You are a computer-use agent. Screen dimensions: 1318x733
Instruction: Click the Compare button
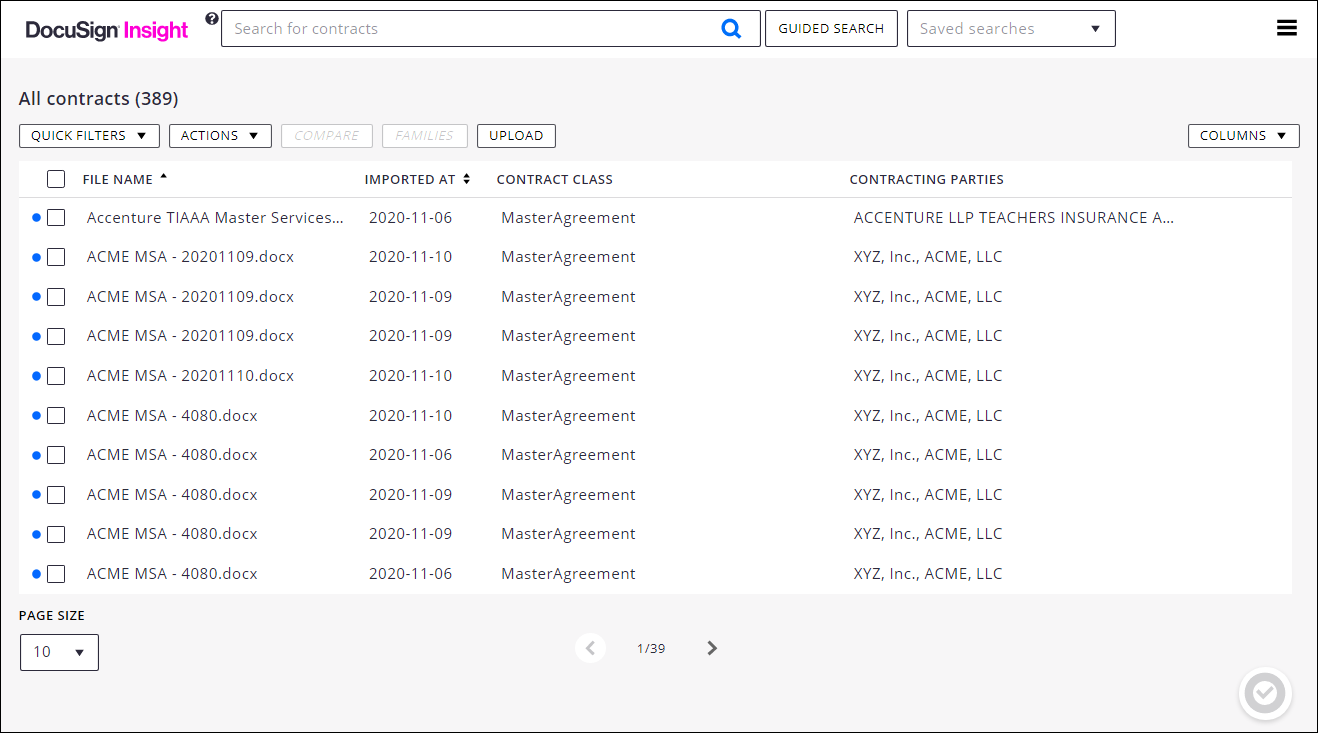coord(327,136)
